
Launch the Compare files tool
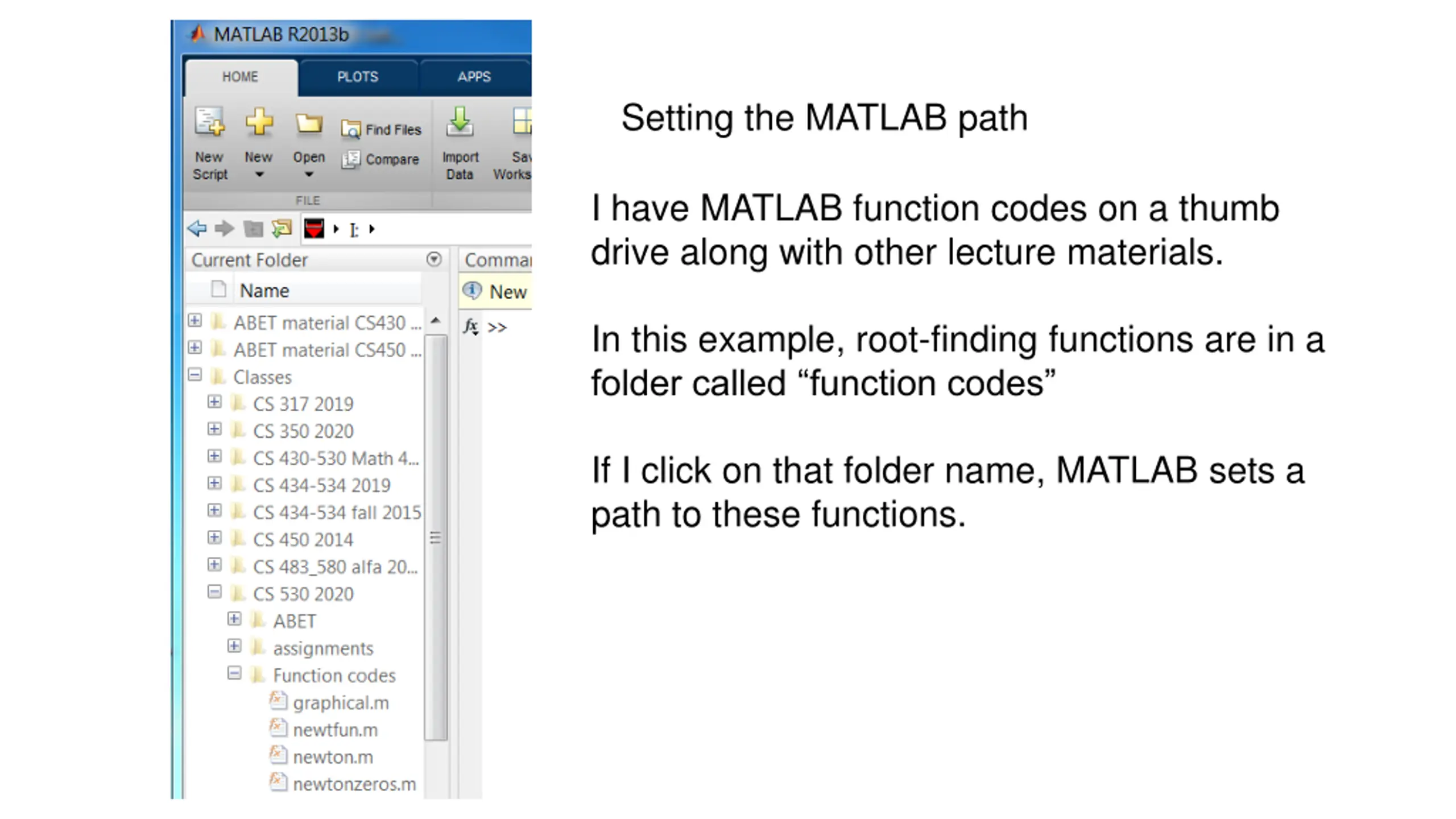coord(380,159)
